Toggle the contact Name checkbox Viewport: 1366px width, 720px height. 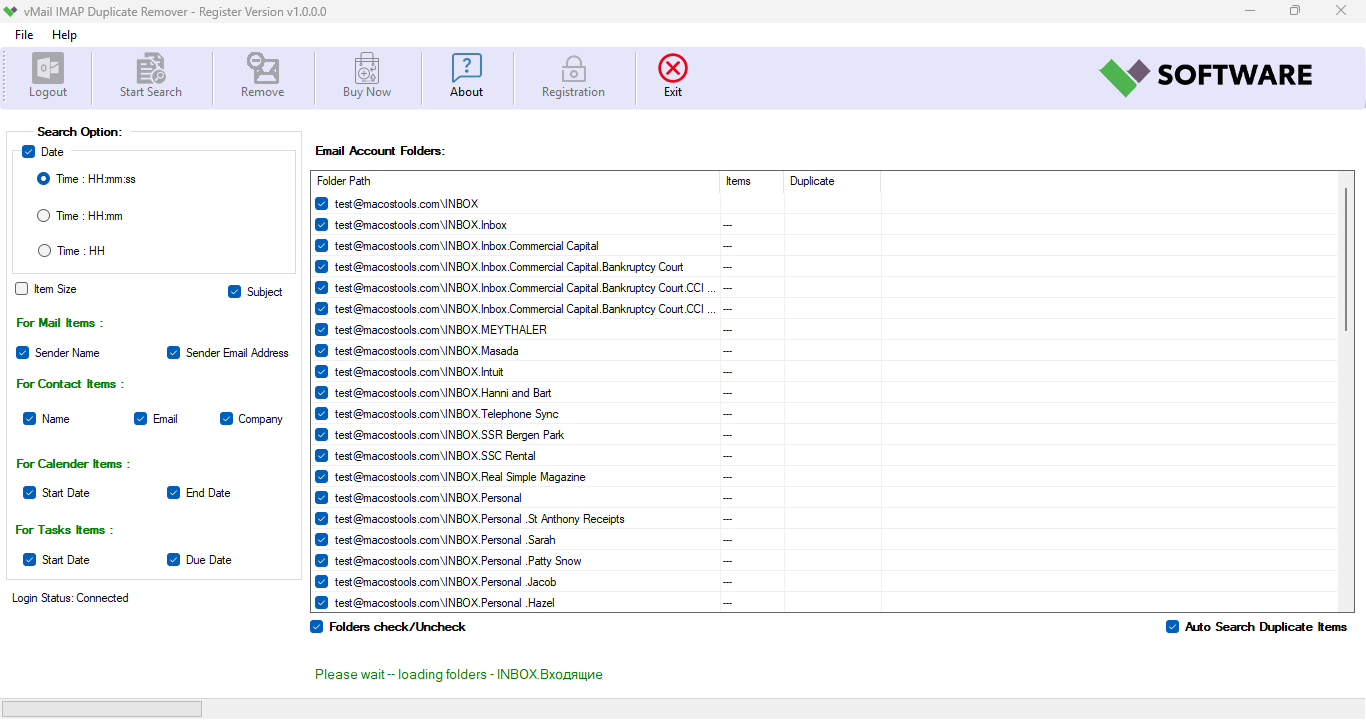(x=30, y=419)
